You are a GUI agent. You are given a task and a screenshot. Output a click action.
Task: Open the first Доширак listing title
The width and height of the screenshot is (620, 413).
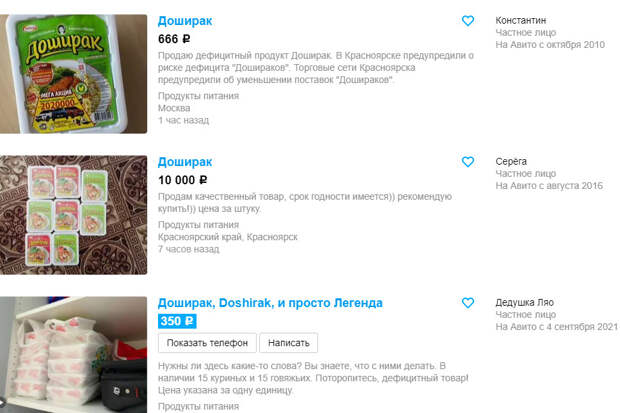coord(185,21)
